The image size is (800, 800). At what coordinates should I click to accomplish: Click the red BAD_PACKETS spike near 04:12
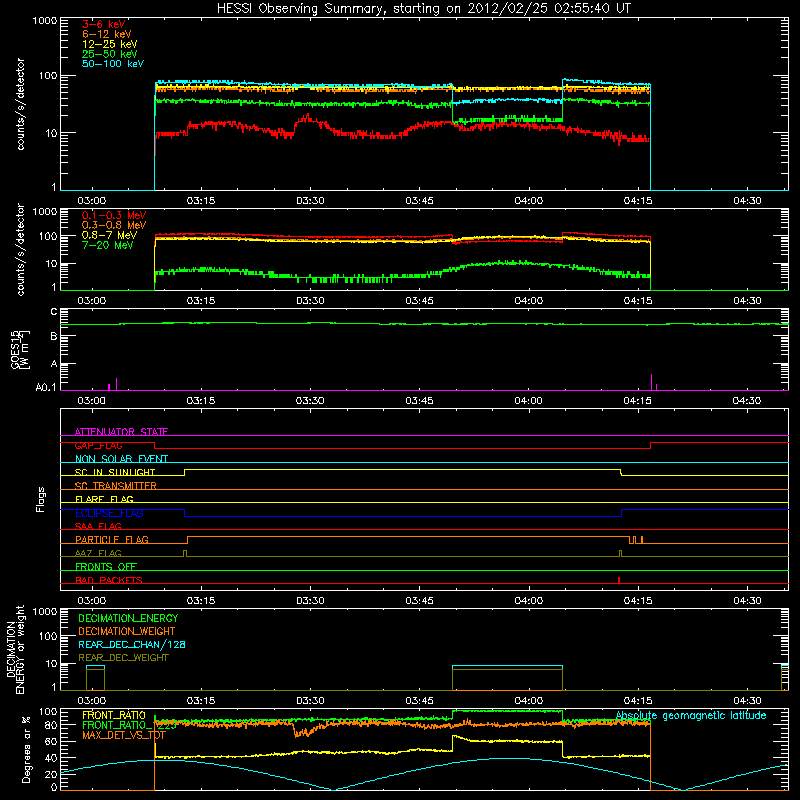coord(619,580)
